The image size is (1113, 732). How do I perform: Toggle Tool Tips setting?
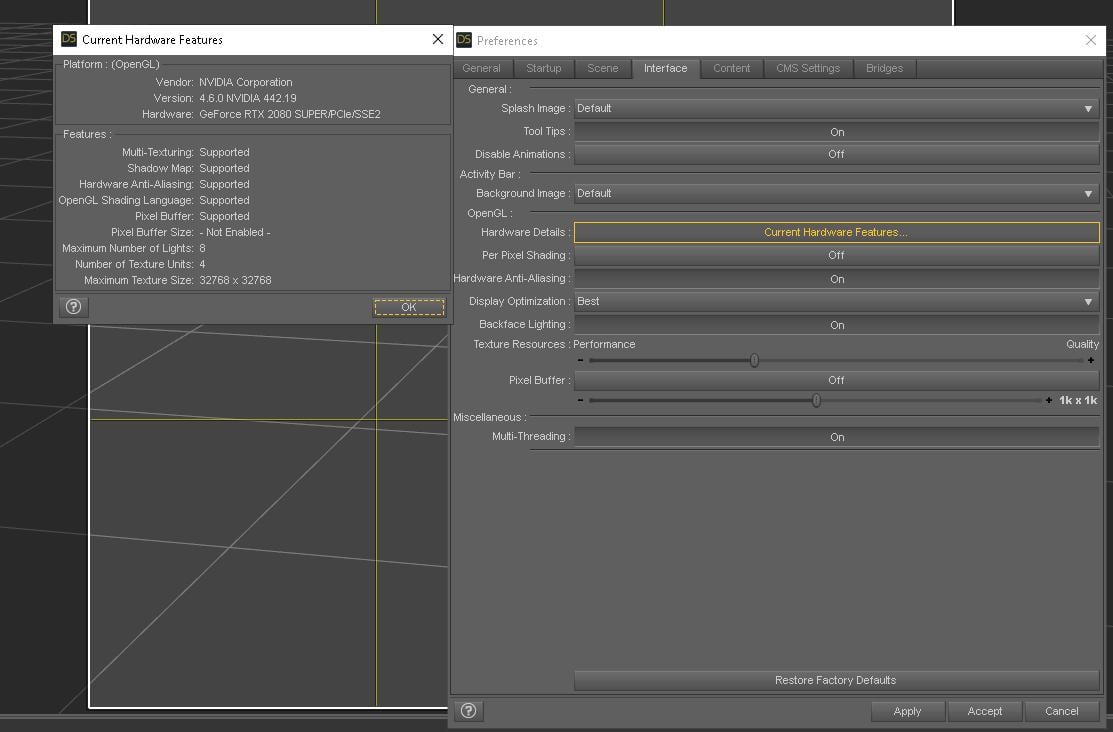coord(837,131)
